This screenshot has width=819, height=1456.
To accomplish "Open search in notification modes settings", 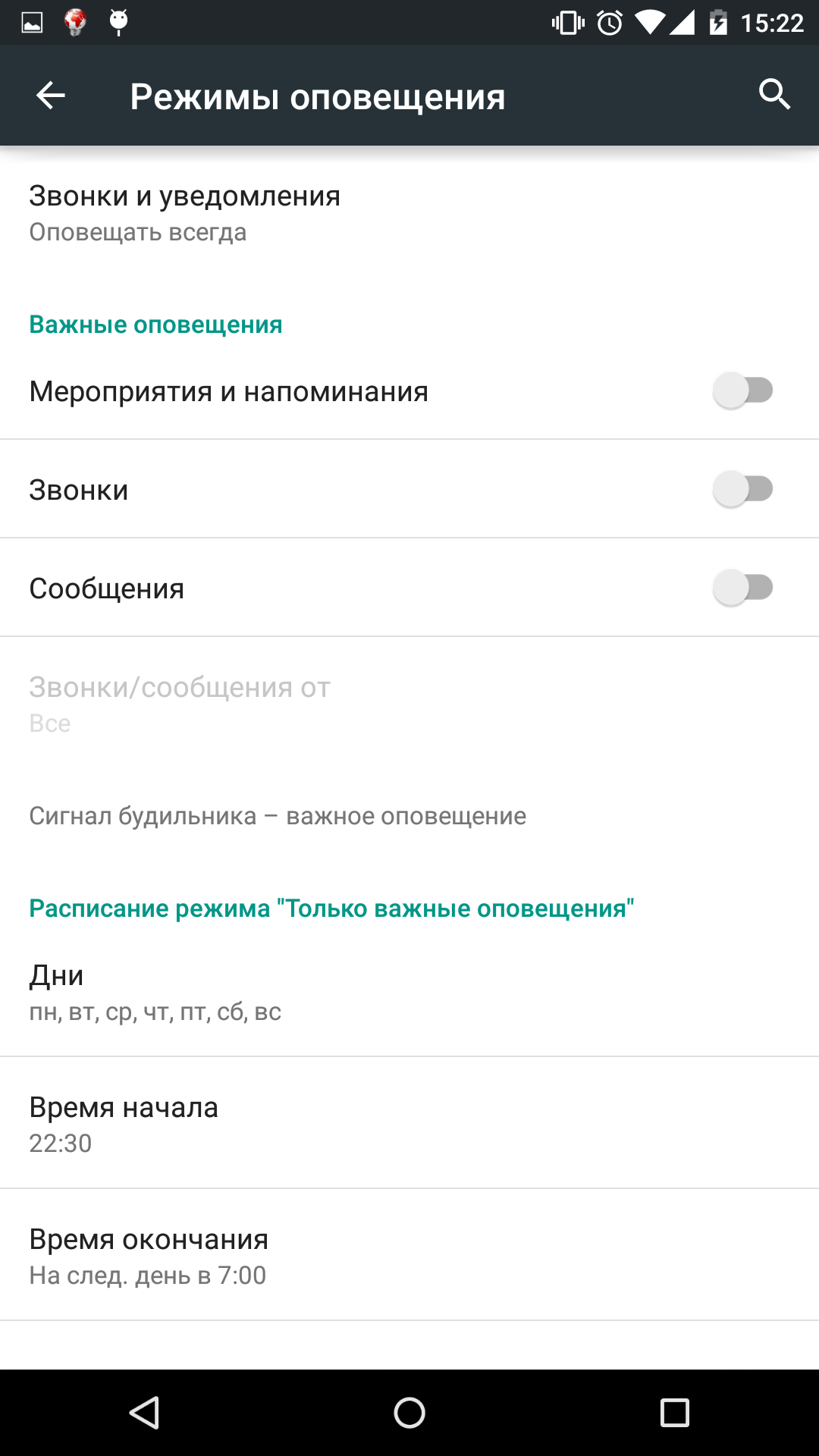I will tap(774, 95).
